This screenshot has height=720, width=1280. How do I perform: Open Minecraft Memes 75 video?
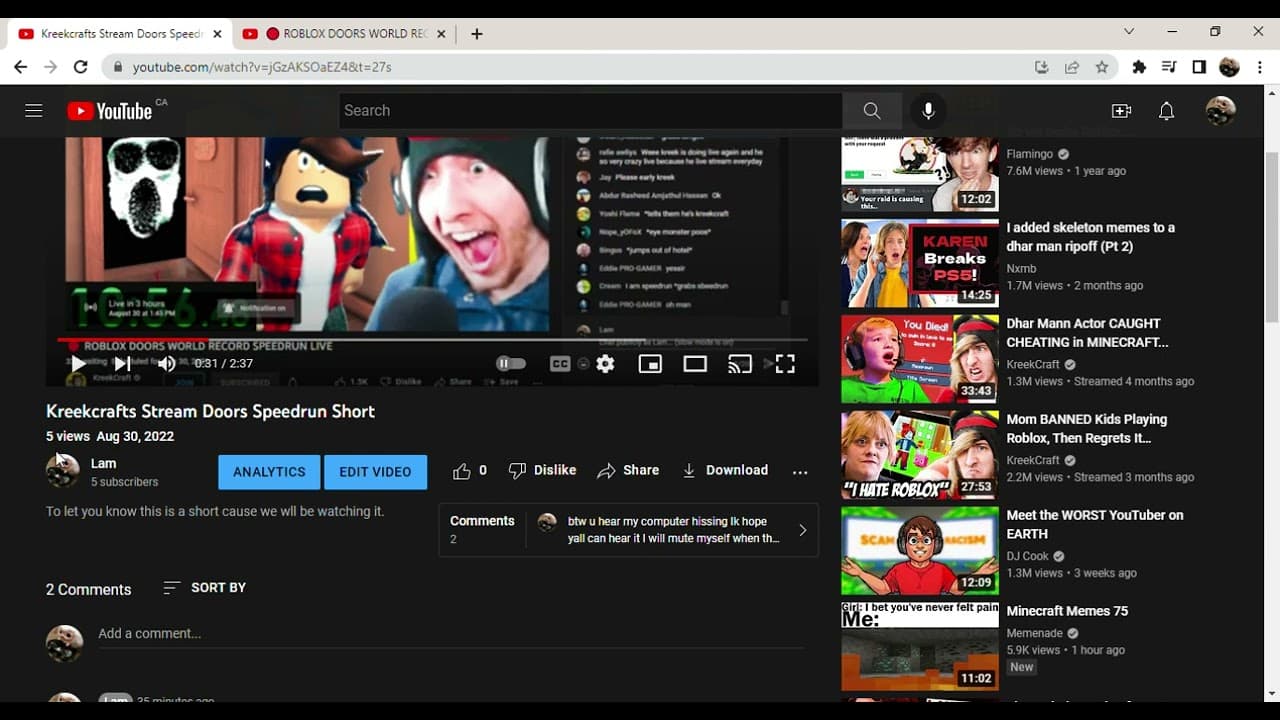pos(1066,611)
